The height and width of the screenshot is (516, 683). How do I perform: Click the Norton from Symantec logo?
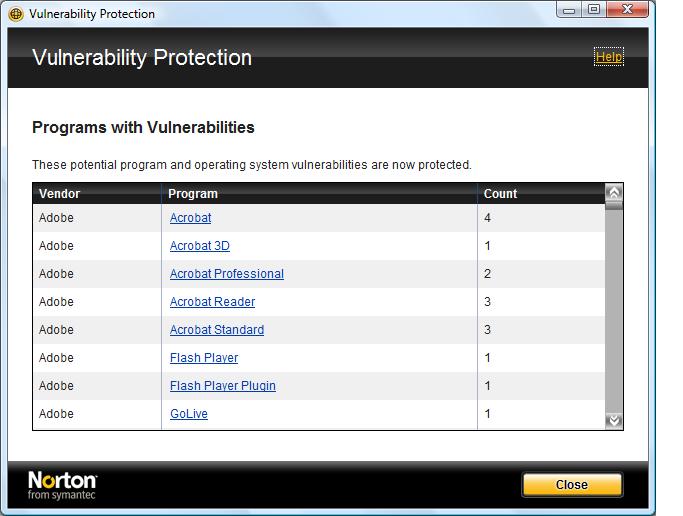click(x=62, y=485)
